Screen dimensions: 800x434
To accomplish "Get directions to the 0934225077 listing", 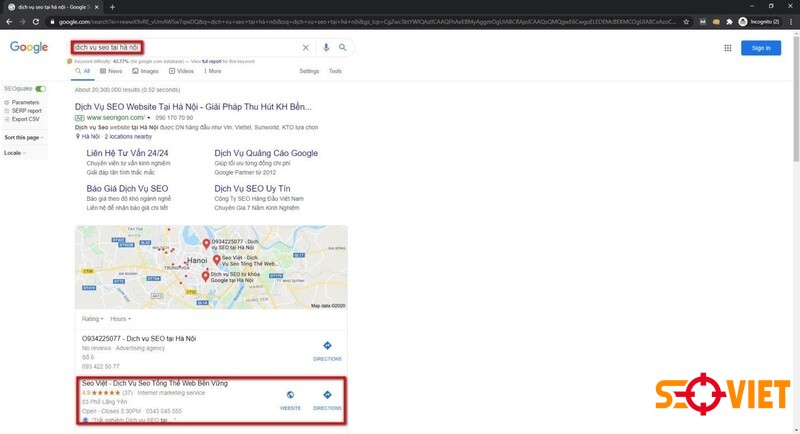I will [327, 351].
